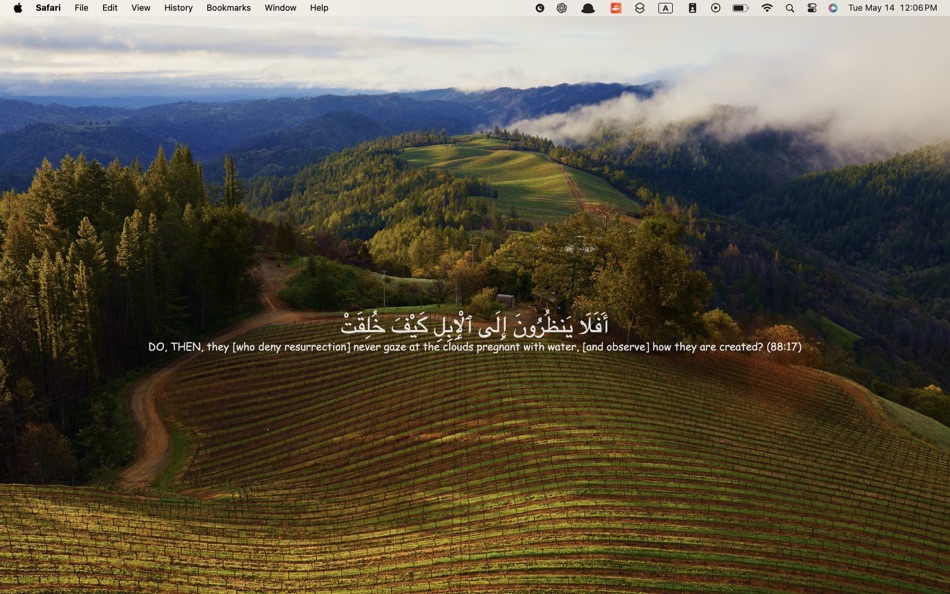Click the orange hand app icon in menu bar

(x=616, y=8)
